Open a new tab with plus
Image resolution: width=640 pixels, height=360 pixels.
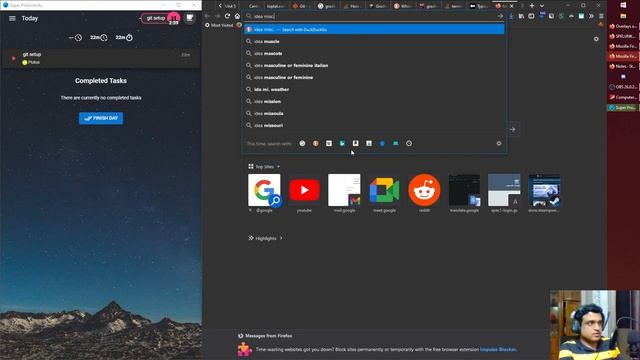[531, 6]
